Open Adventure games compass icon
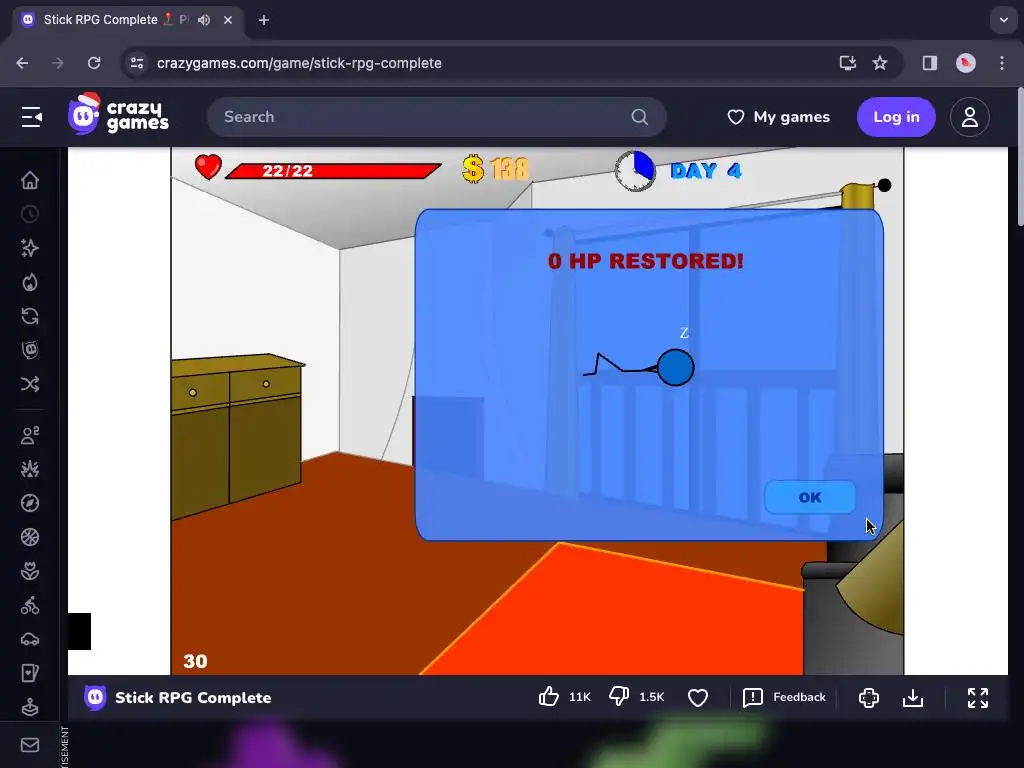The height and width of the screenshot is (768, 1024). [x=30, y=503]
